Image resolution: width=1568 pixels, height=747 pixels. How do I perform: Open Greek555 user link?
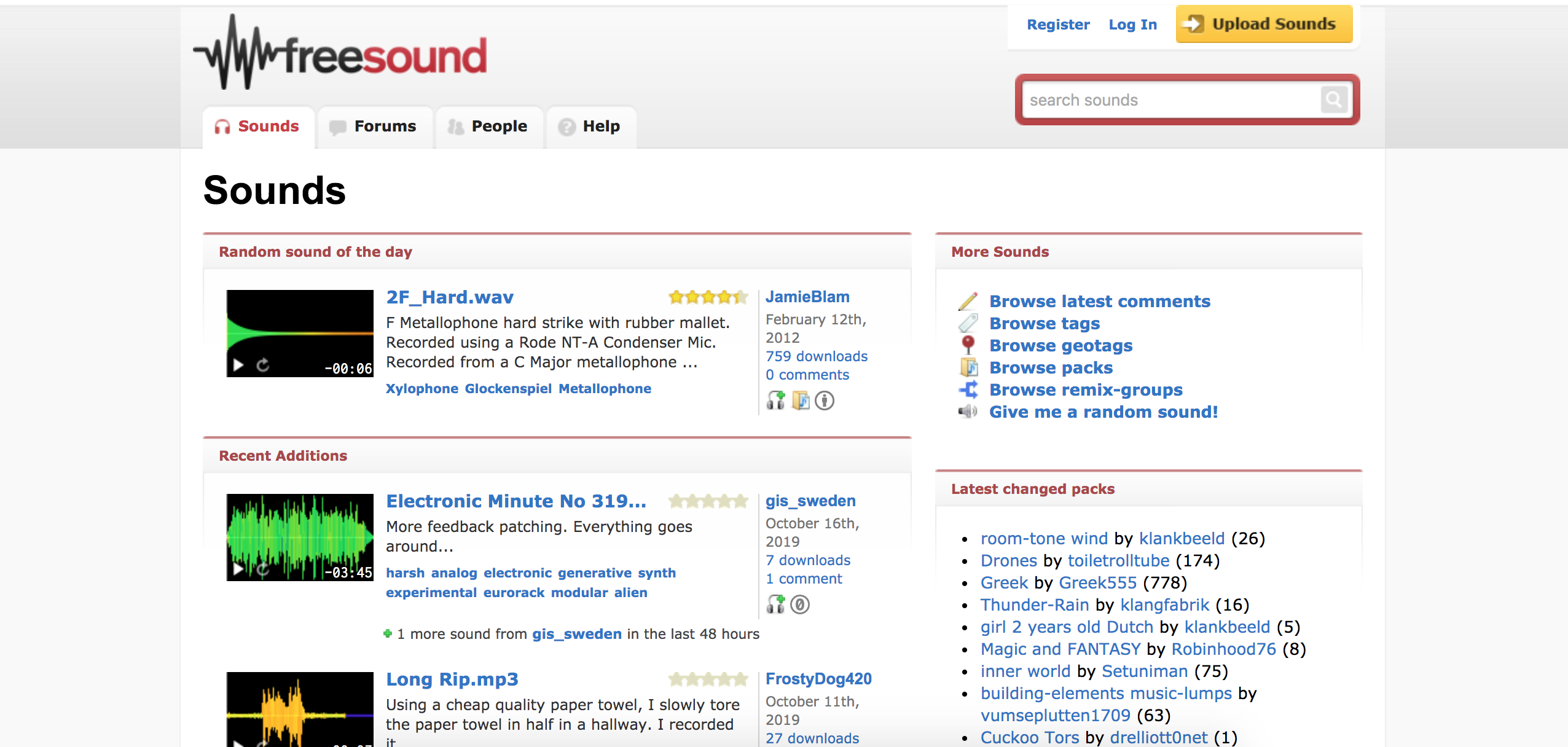1098,583
